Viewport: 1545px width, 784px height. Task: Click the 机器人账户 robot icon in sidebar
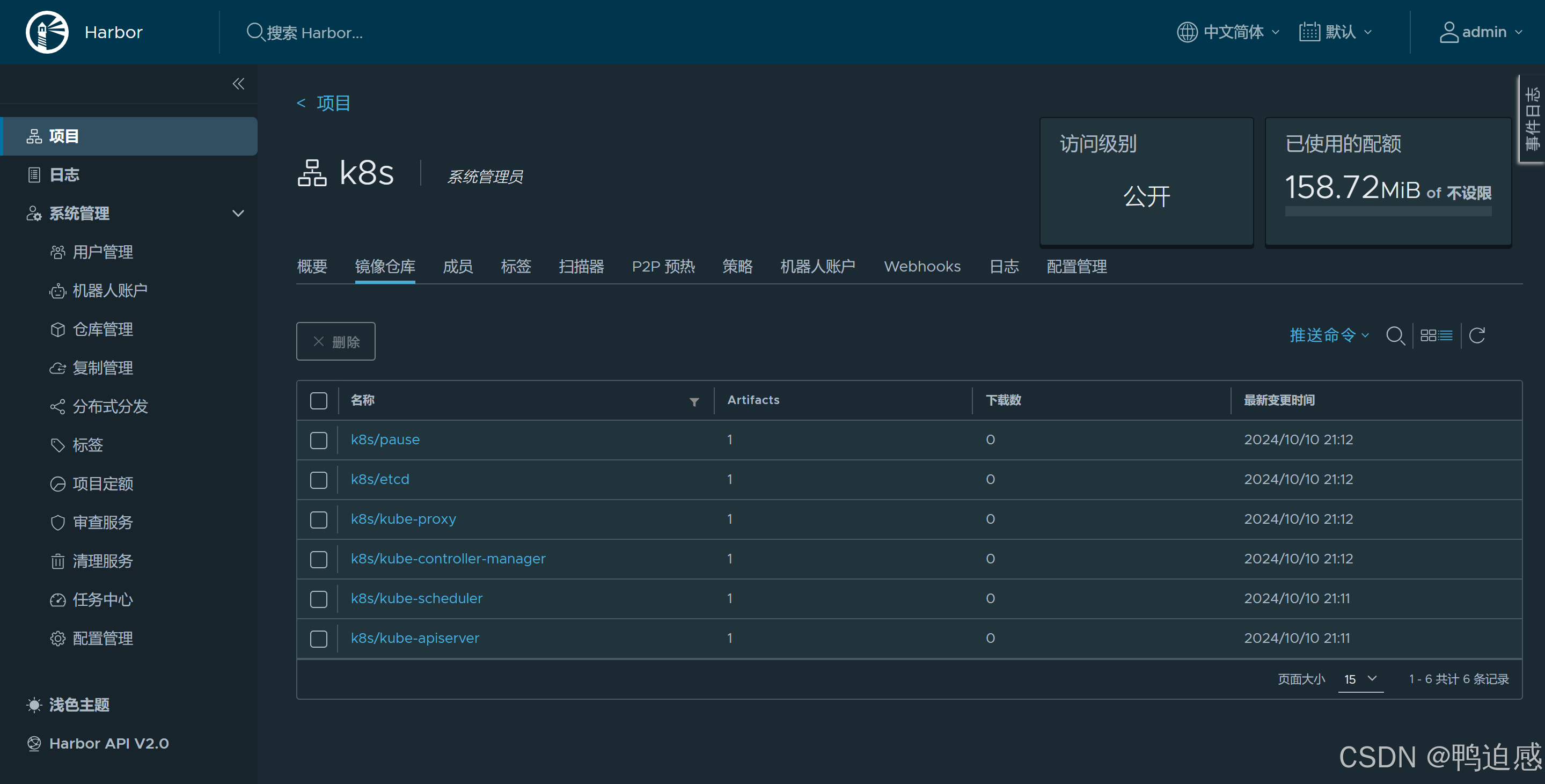(57, 291)
